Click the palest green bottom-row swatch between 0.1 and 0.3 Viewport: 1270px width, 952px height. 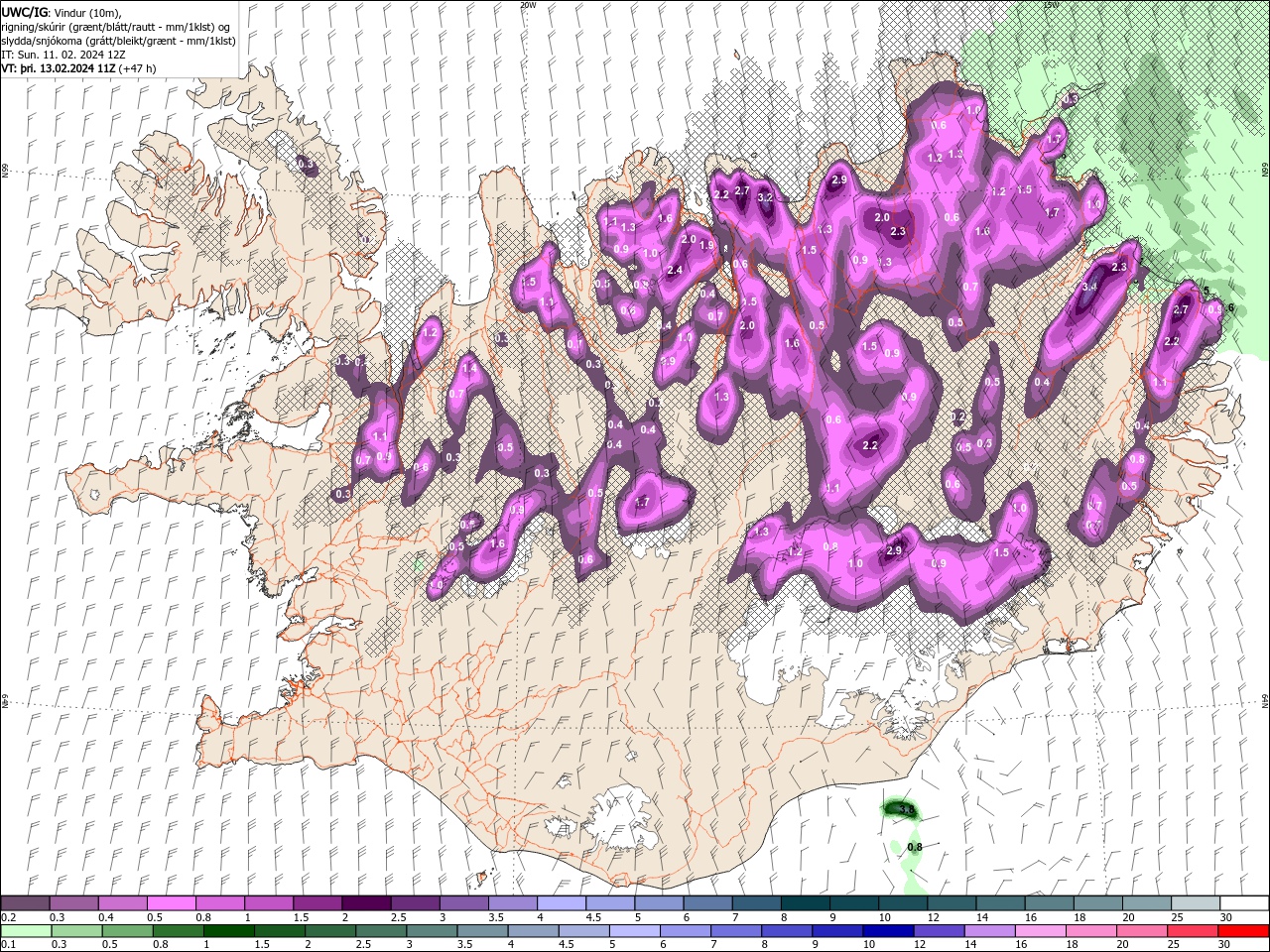click(26, 931)
